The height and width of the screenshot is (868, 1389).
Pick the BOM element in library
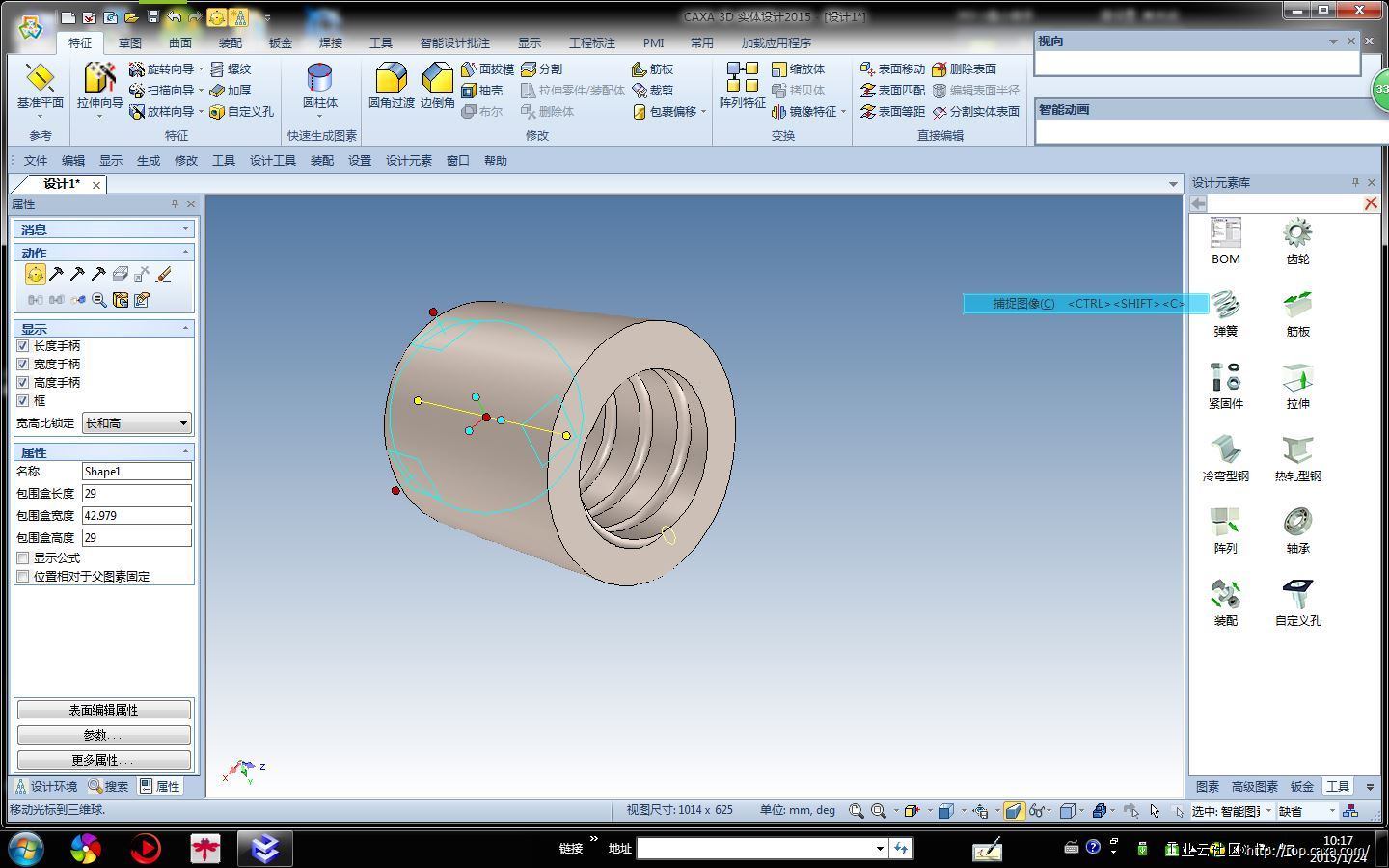[1226, 241]
